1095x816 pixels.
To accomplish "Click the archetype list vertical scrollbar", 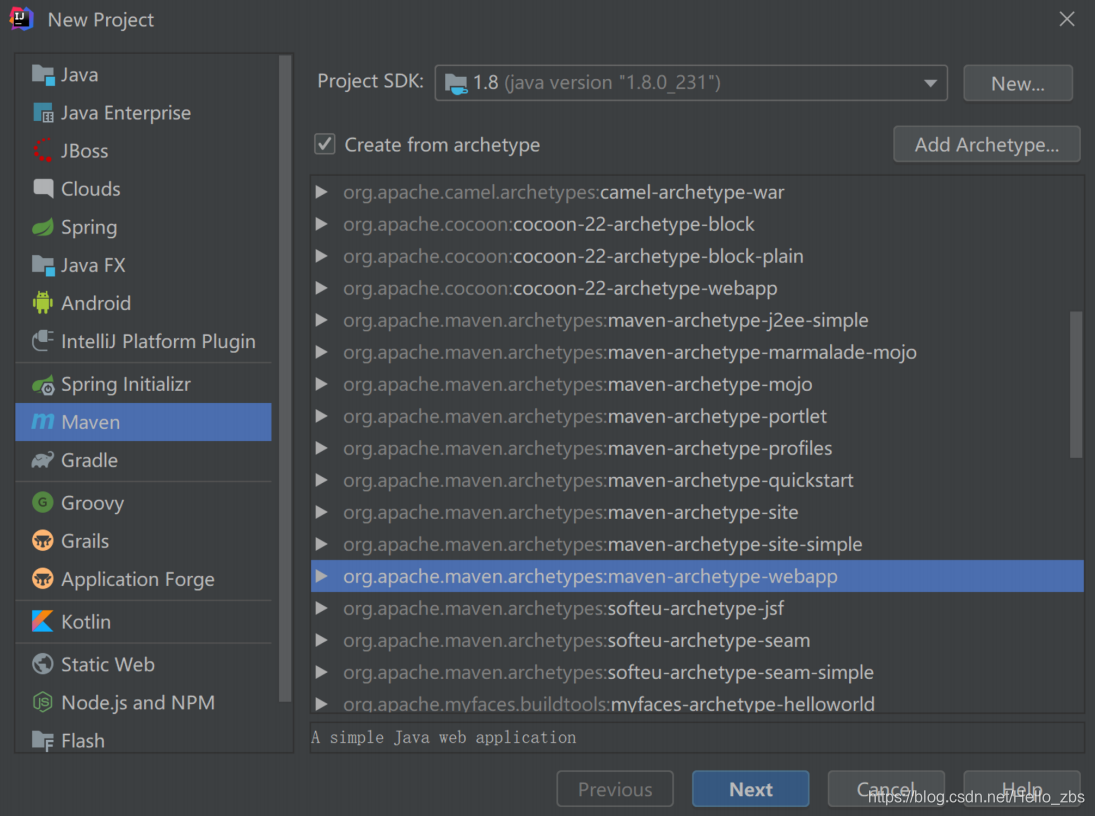I will pyautogui.click(x=1075, y=384).
